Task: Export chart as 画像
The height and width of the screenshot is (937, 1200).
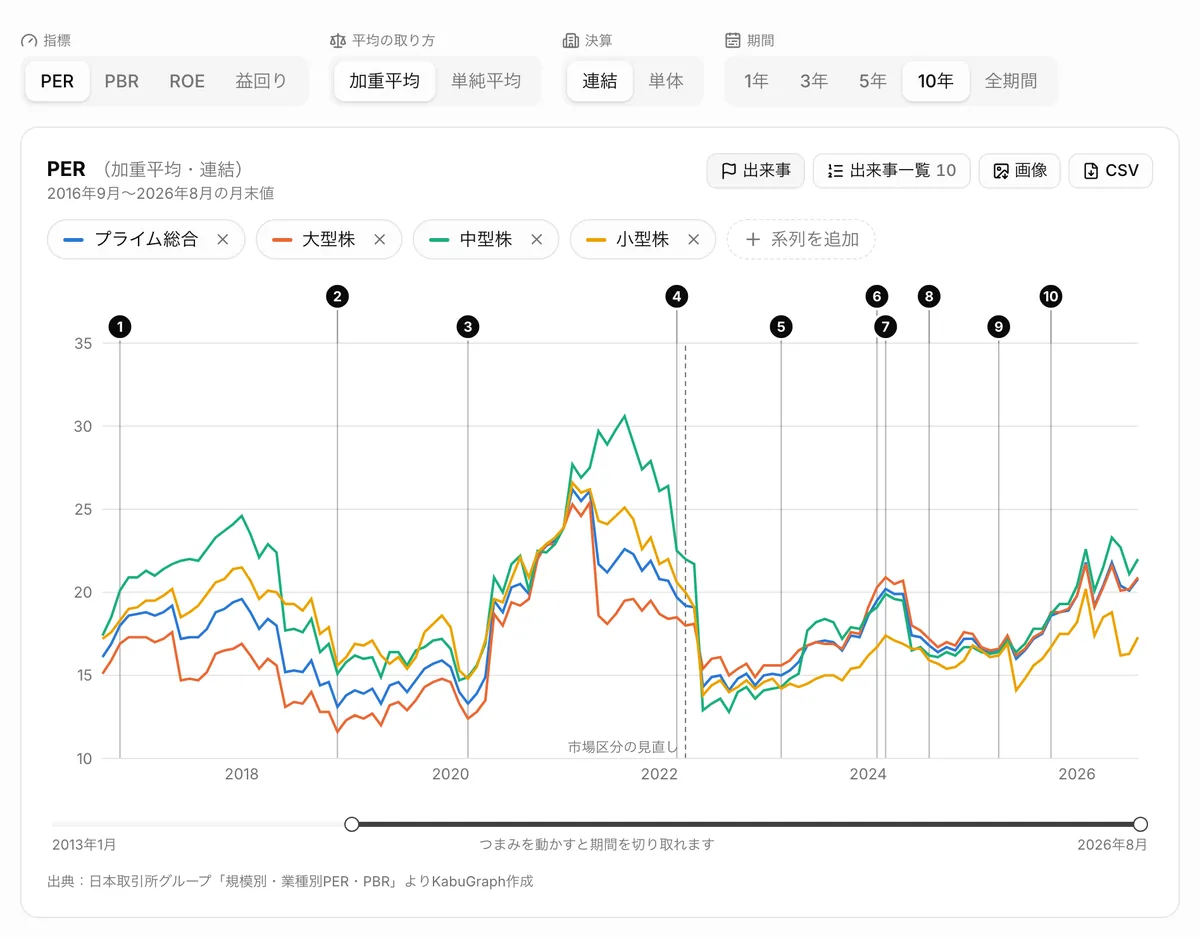Action: tap(1020, 170)
